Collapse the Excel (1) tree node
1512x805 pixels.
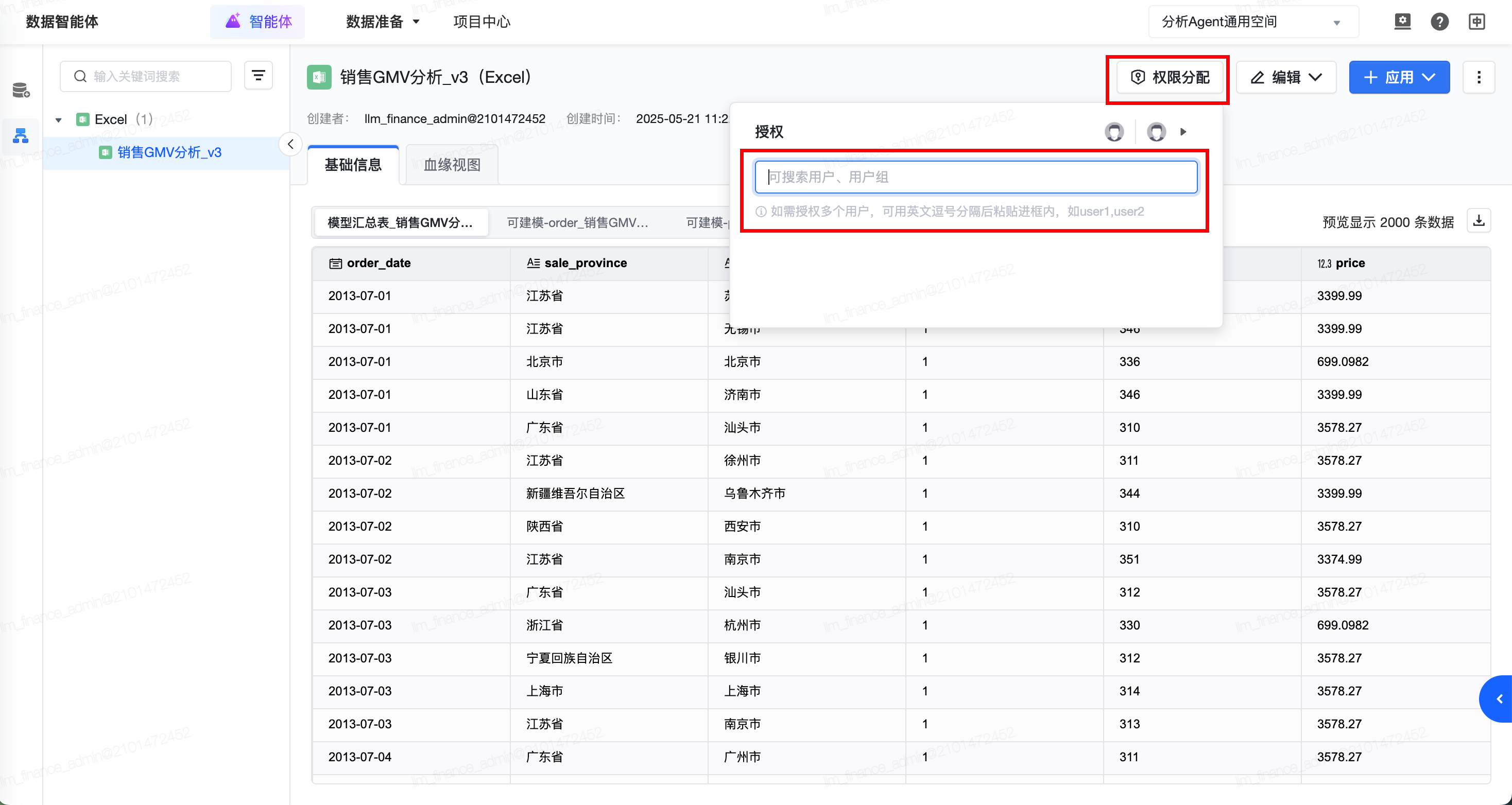[58, 120]
